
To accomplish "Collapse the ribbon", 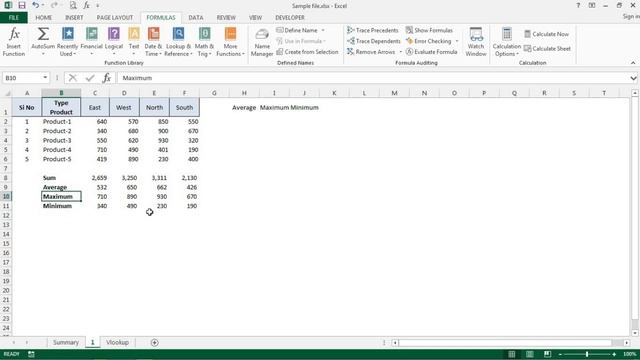I will [x=633, y=63].
